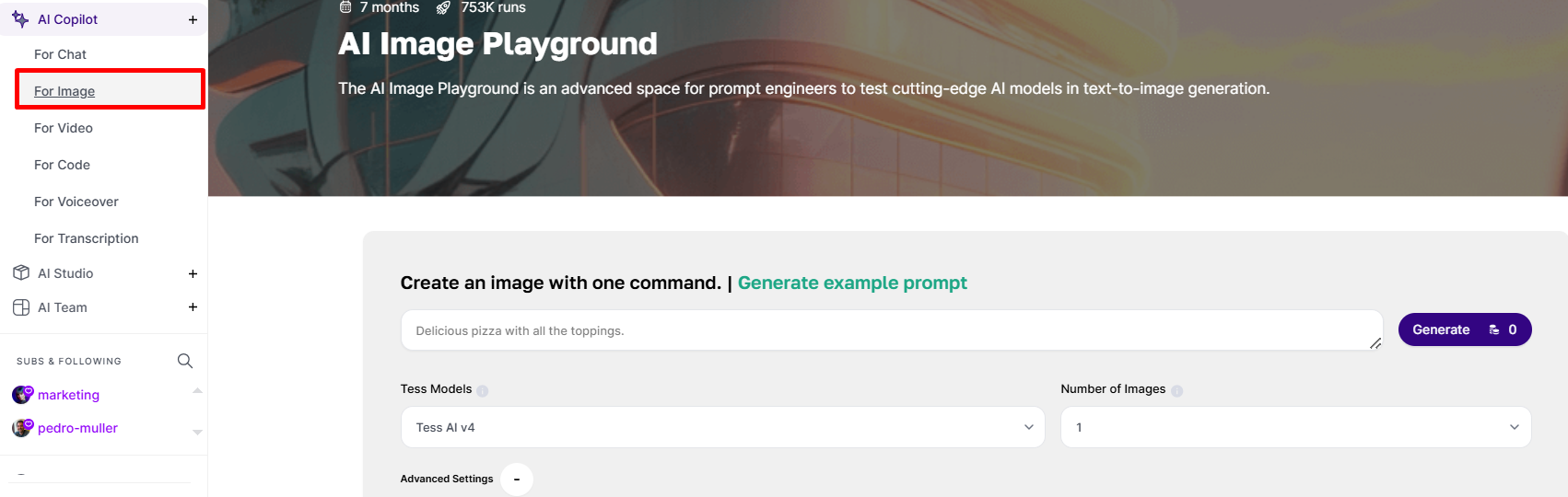Screen dimensions: 1568x497
Task: Click the Number of Images info icon
Action: coord(1176,390)
